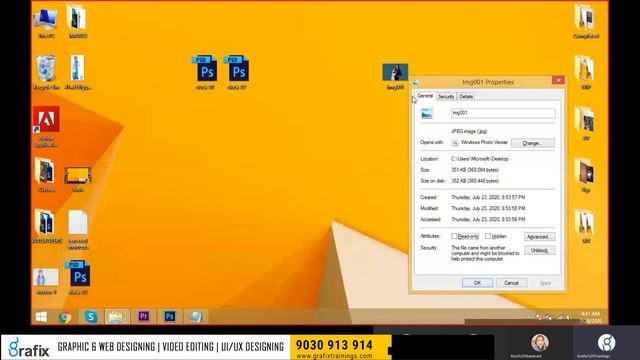Open the Advanced... attributes button
Image resolution: width=640 pixels, height=360 pixels.
(x=539, y=237)
